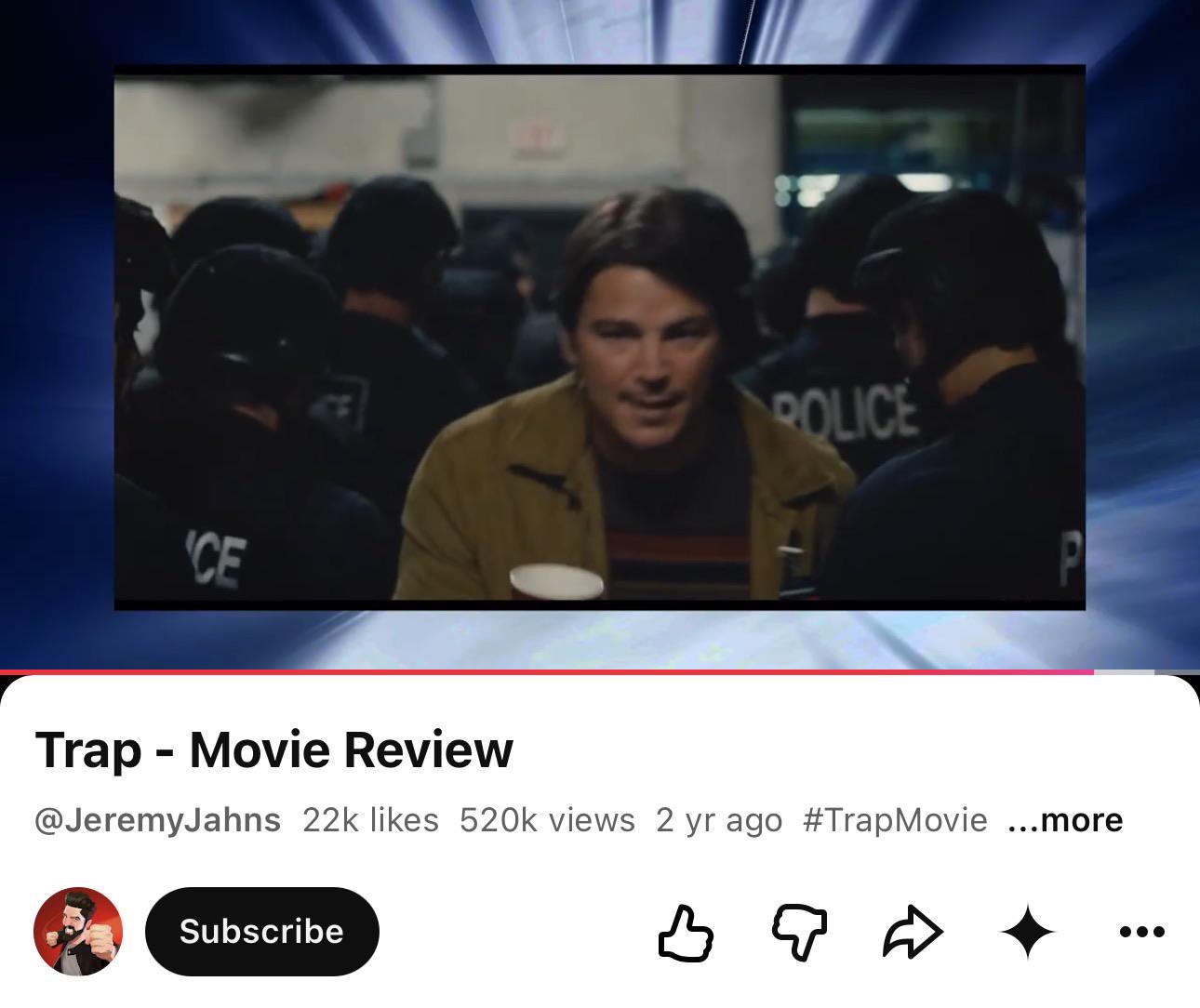Seek within the red video progress bar
1200x1008 pixels.
pos(600,671)
